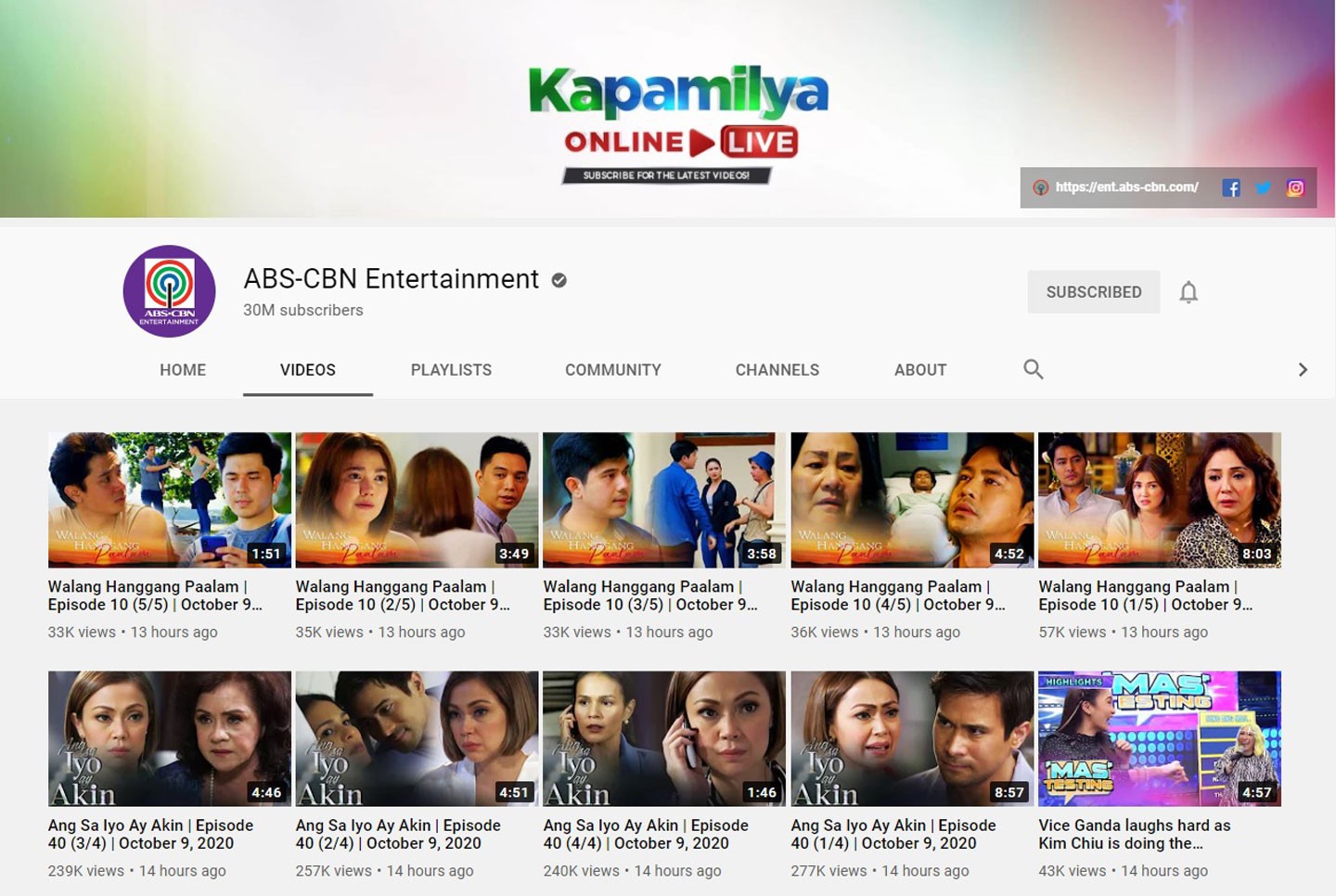The image size is (1336, 896).
Task: Select the PLAYLISTS tab
Action: pyautogui.click(x=451, y=369)
